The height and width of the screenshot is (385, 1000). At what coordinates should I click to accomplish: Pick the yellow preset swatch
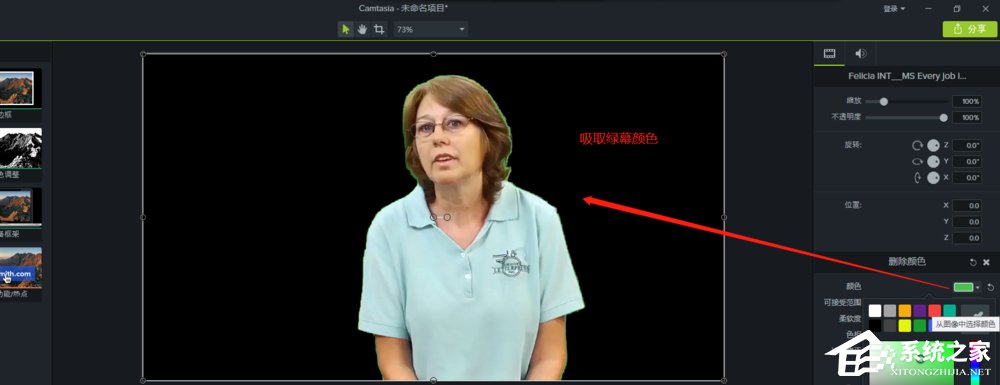point(904,326)
